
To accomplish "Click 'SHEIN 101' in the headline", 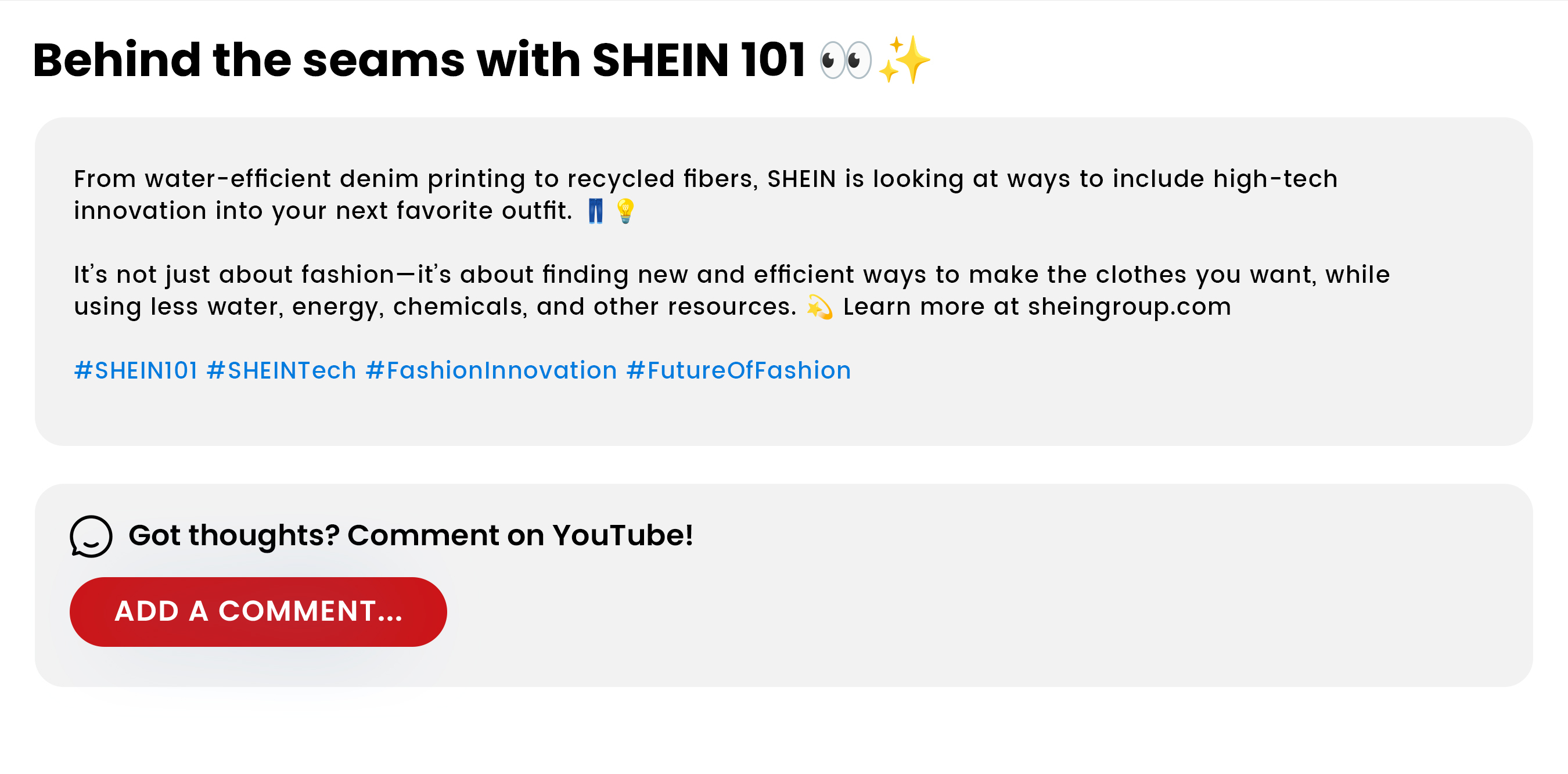I will tap(698, 60).
